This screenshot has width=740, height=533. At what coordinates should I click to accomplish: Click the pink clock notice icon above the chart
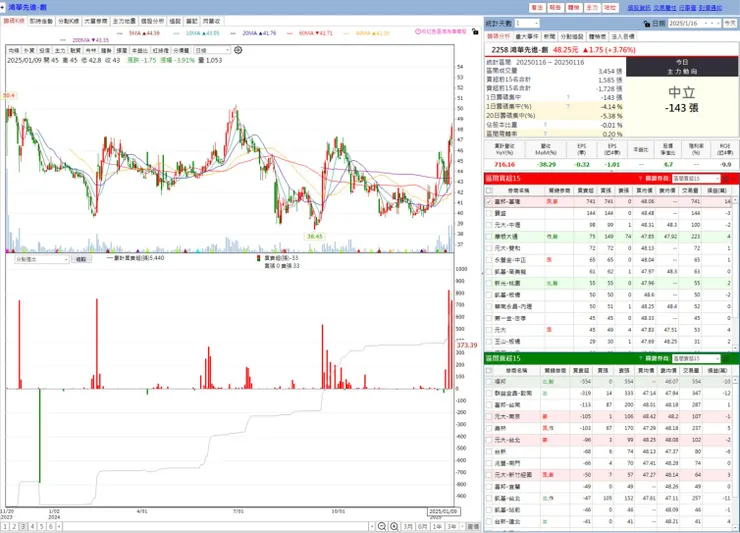[x=418, y=32]
